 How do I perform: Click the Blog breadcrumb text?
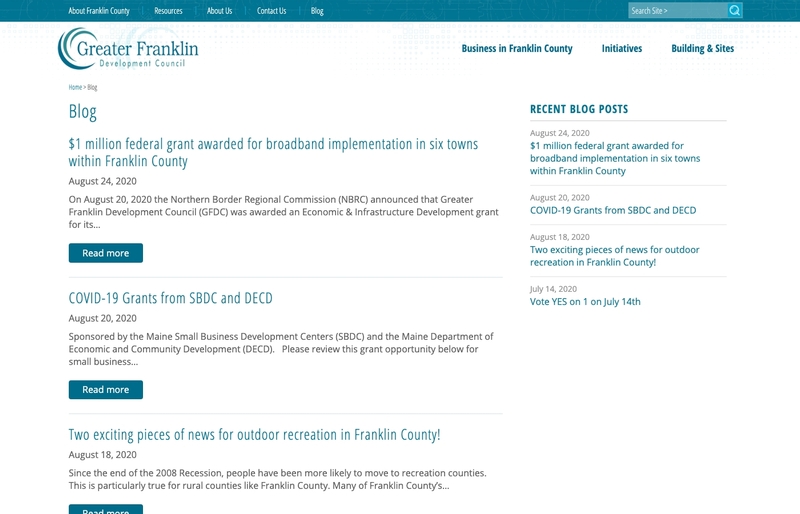click(92, 87)
